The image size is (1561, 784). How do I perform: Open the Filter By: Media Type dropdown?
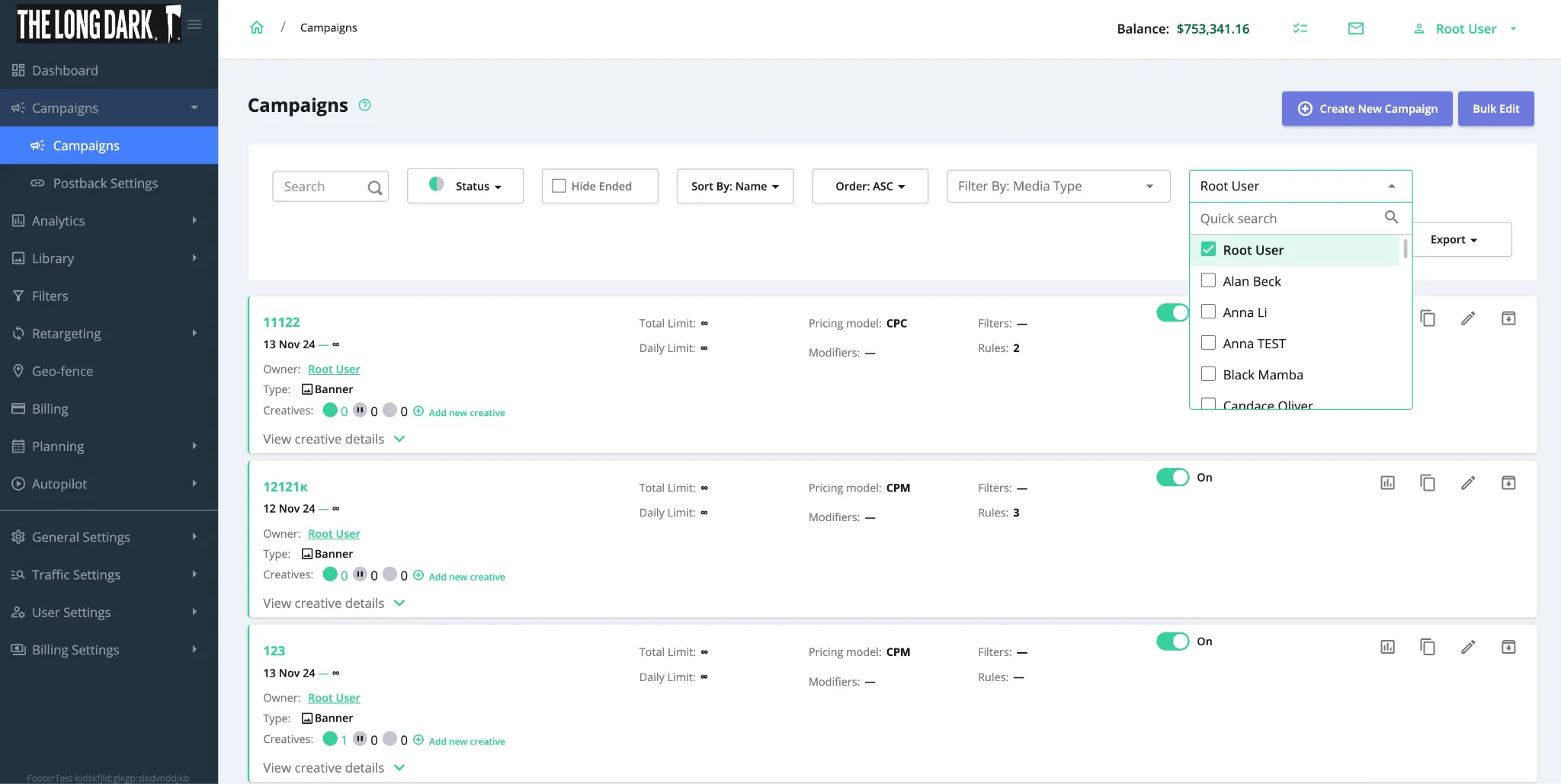[1058, 186]
